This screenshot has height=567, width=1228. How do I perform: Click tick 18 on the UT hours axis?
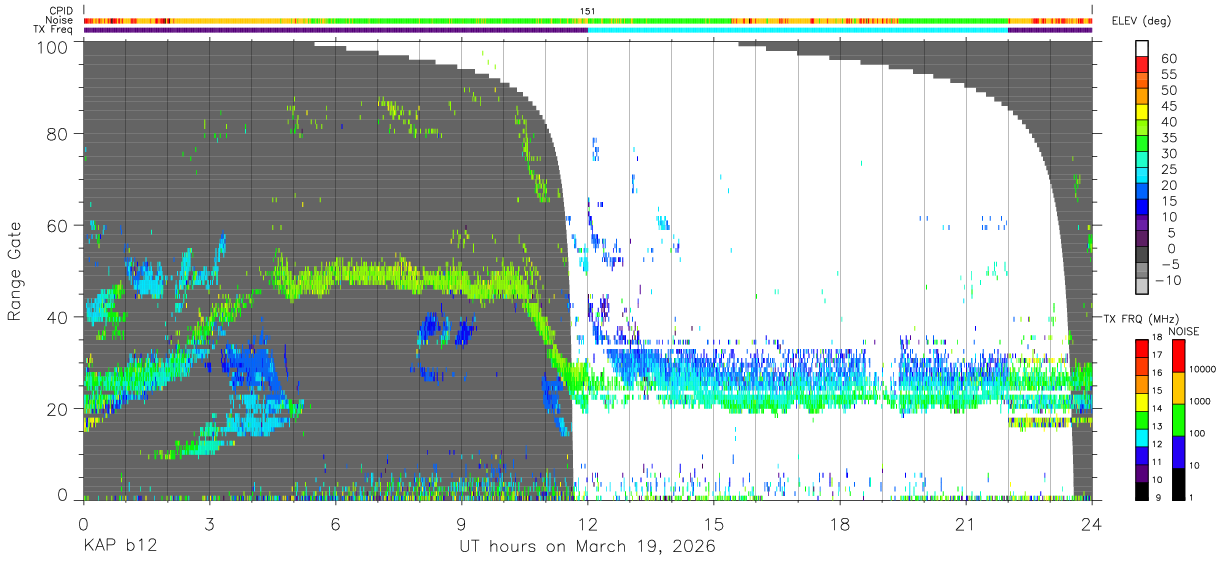tap(840, 525)
